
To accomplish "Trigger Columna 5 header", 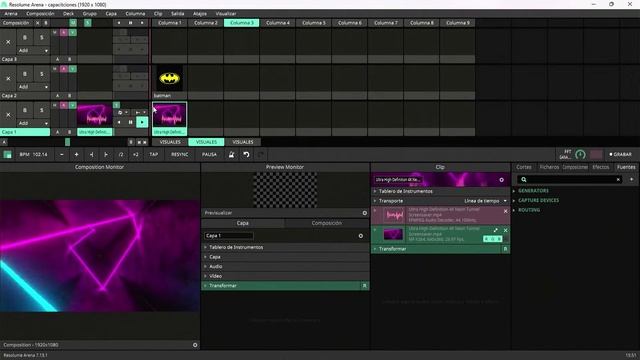I will pyautogui.click(x=313, y=23).
